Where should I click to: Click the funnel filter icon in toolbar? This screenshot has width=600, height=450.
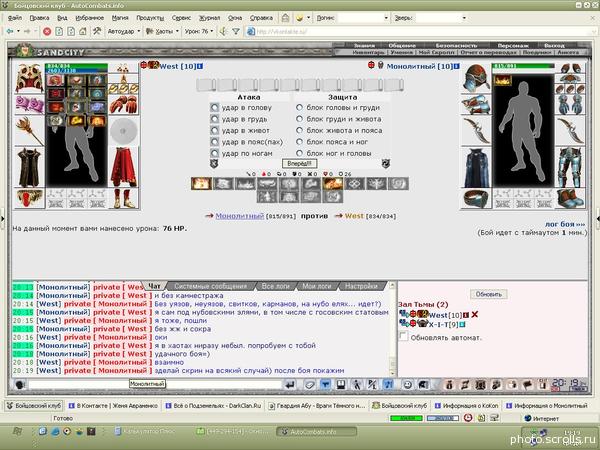tap(236, 31)
